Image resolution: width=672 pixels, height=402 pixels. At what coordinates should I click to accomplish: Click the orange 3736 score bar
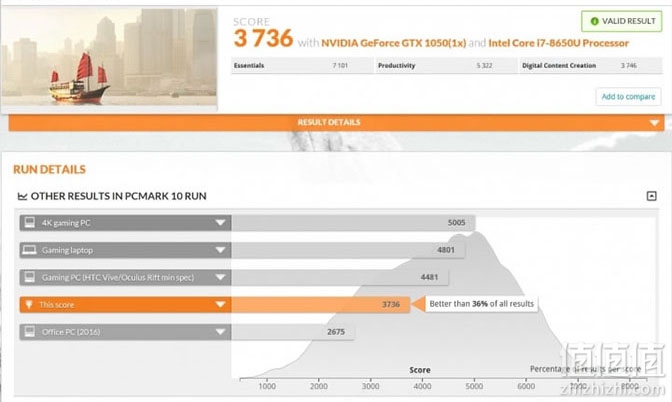click(321, 305)
